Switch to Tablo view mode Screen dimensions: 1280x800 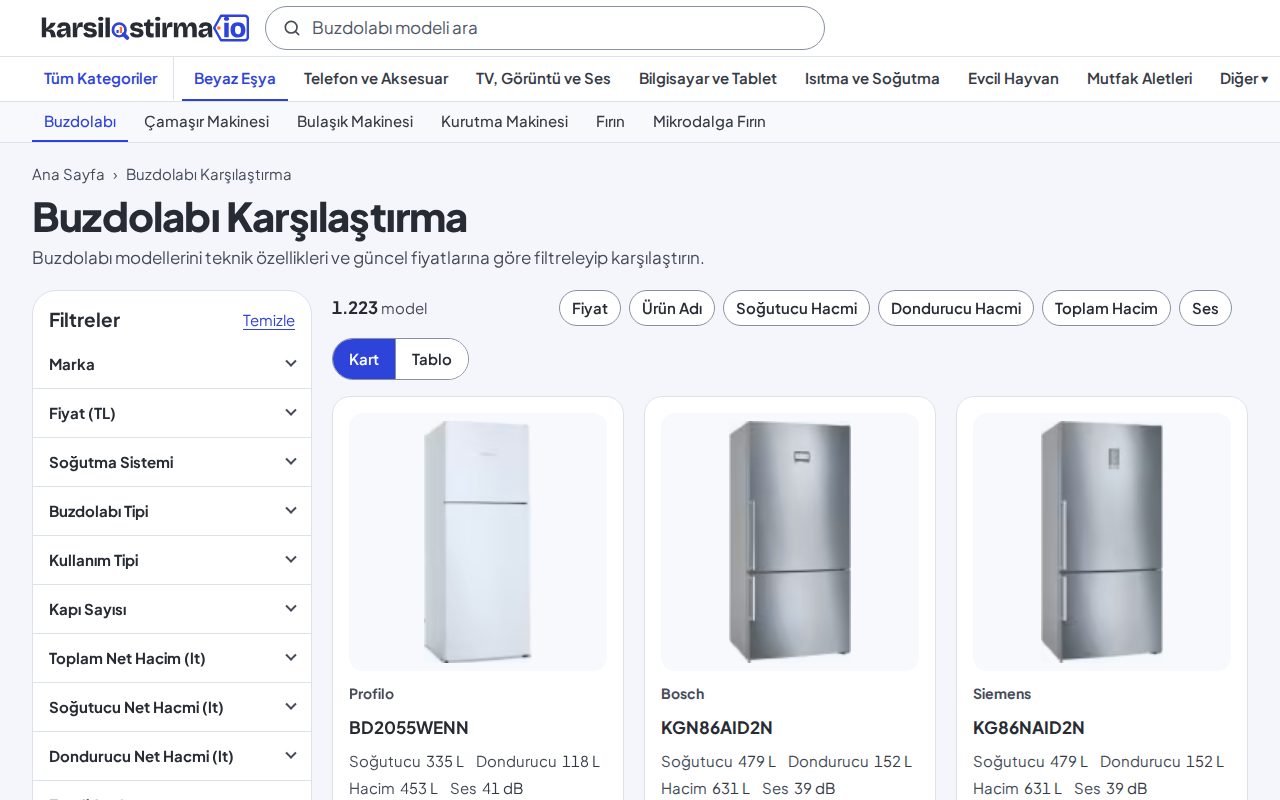(x=432, y=359)
